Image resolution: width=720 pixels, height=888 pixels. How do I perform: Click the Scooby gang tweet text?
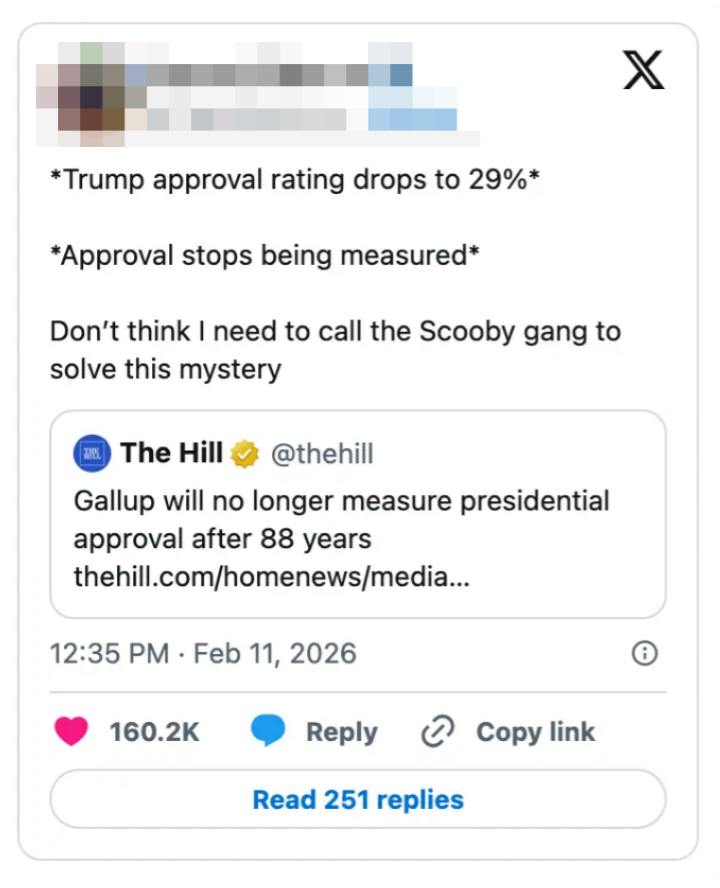[x=335, y=350]
